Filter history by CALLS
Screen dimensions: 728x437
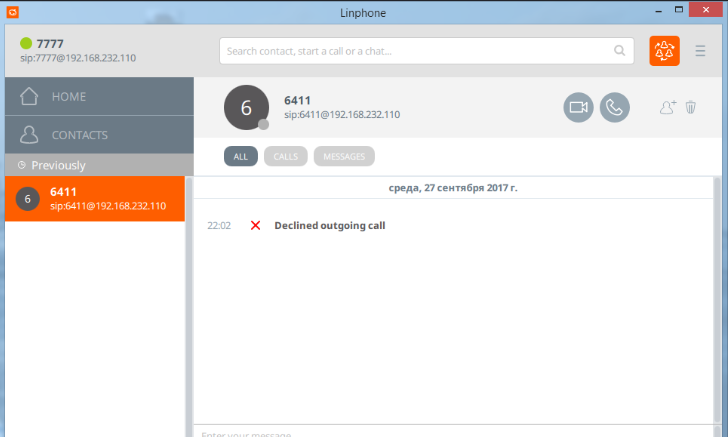(286, 156)
